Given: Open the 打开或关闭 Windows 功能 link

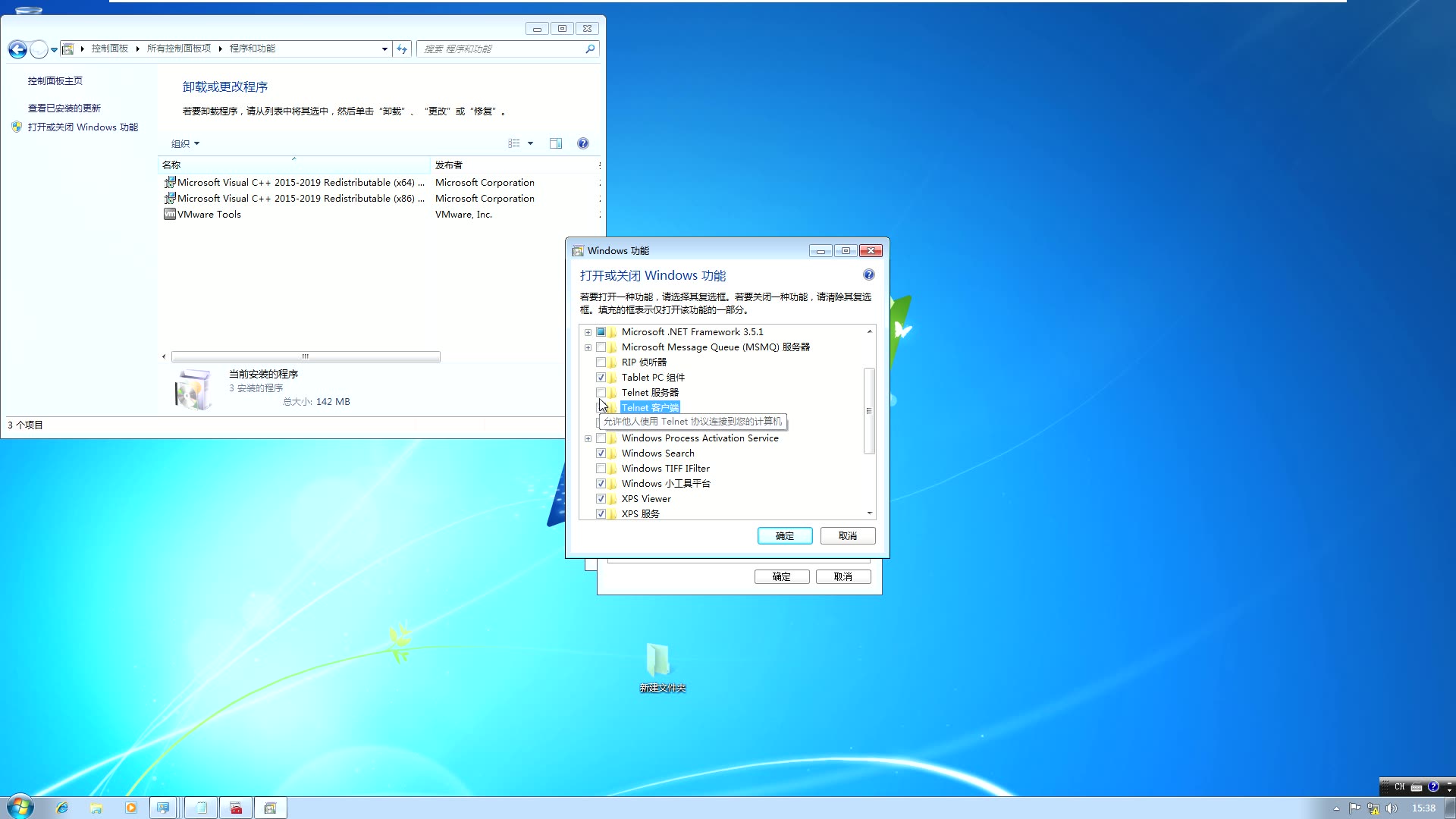Looking at the screenshot, I should point(83,127).
